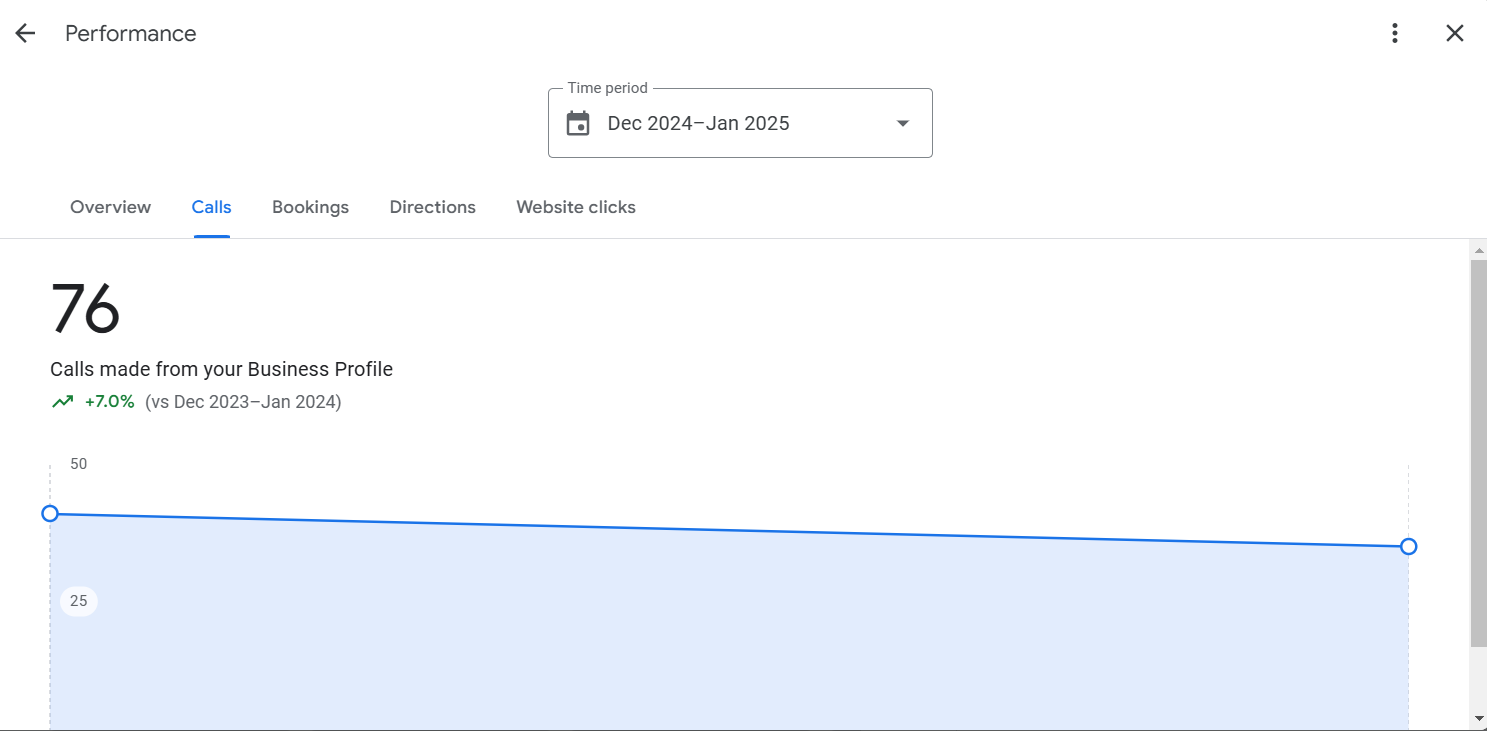1487x731 pixels.
Task: Select the Dec 2024–Jan 2025 date range field
Action: [x=698, y=123]
